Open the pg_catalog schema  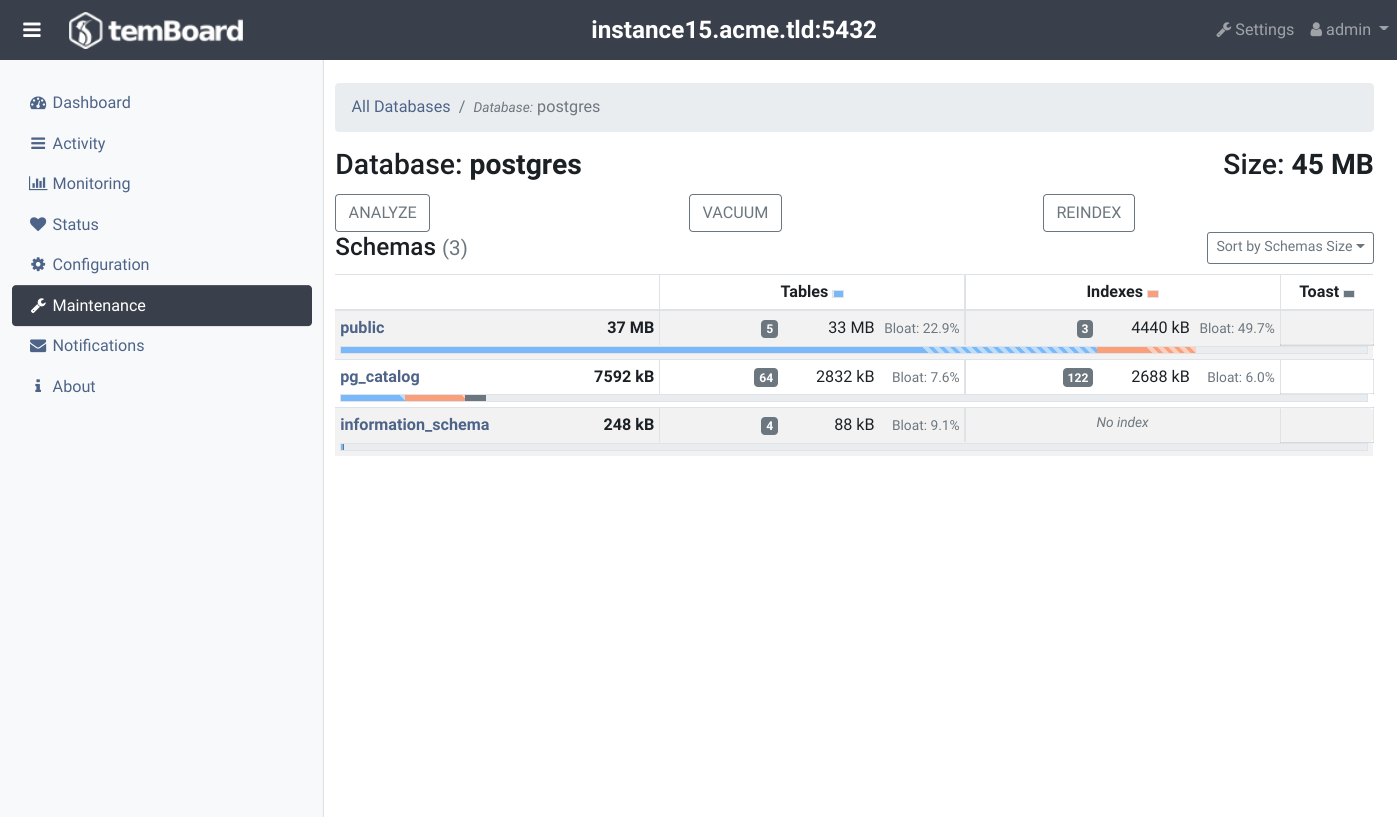pyautogui.click(x=380, y=377)
